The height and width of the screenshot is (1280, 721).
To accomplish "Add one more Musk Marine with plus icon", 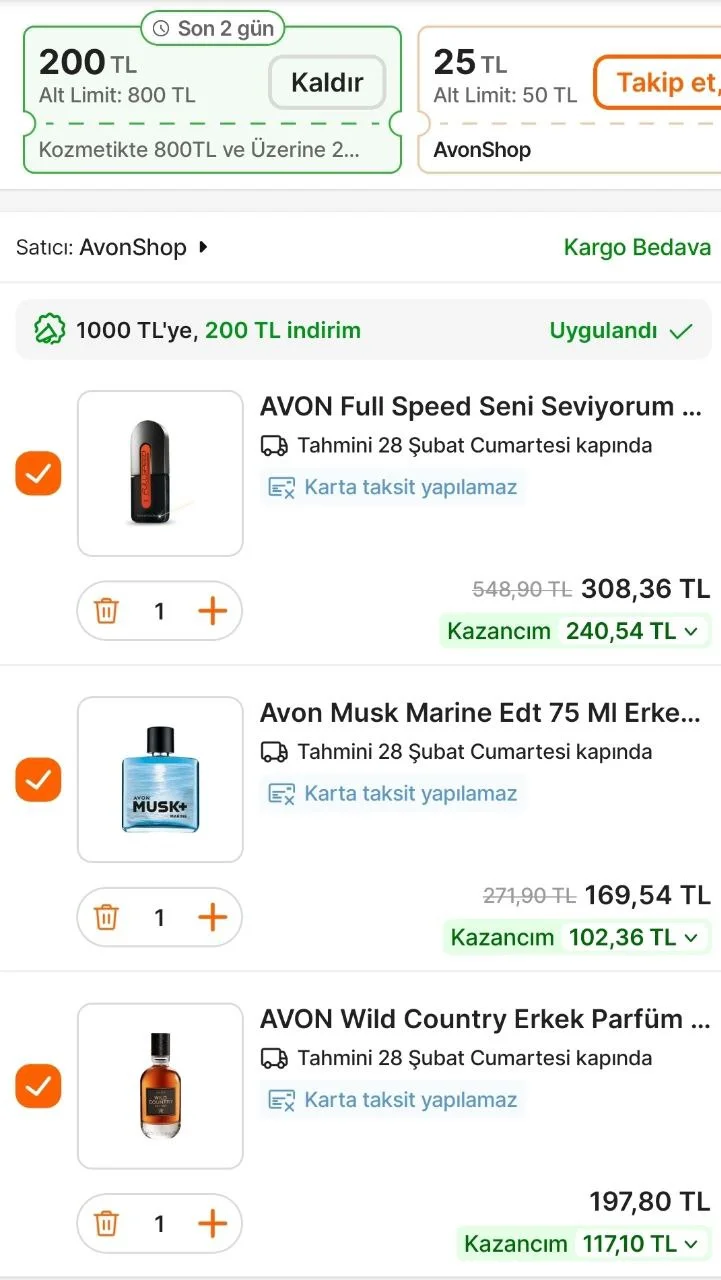I will (x=212, y=917).
